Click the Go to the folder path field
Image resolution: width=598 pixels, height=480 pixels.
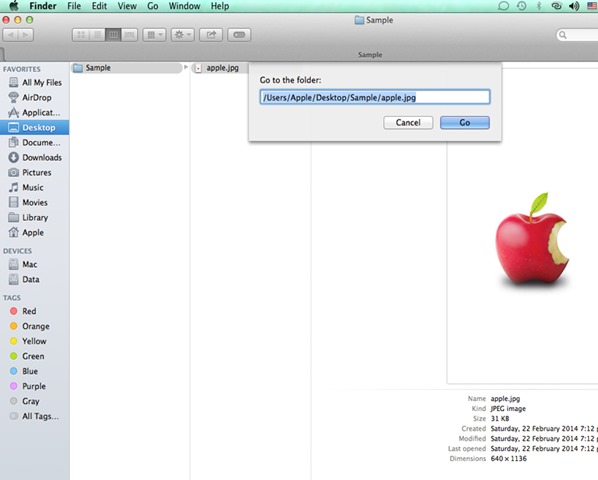point(375,97)
